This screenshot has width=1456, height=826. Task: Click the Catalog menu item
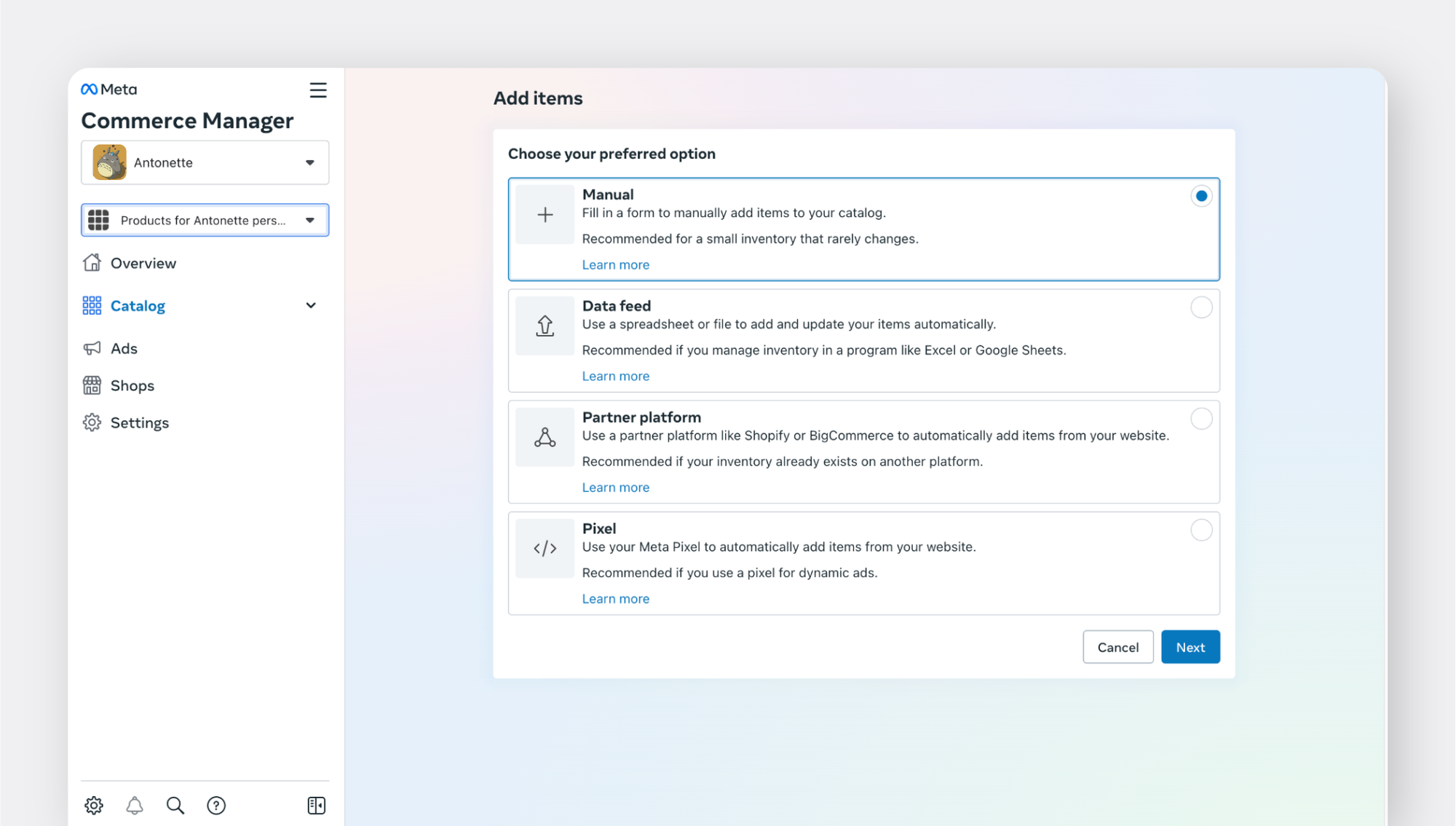coord(138,305)
